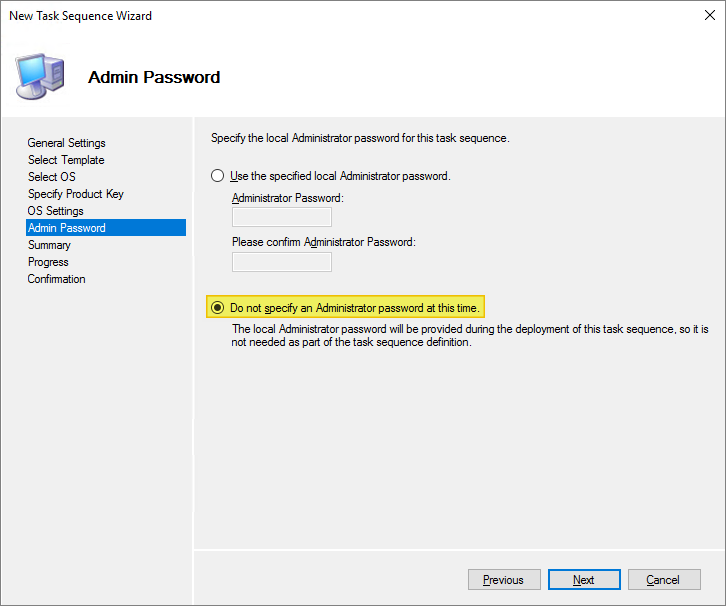
Task: Cancel the task sequence wizard
Action: pos(663,580)
